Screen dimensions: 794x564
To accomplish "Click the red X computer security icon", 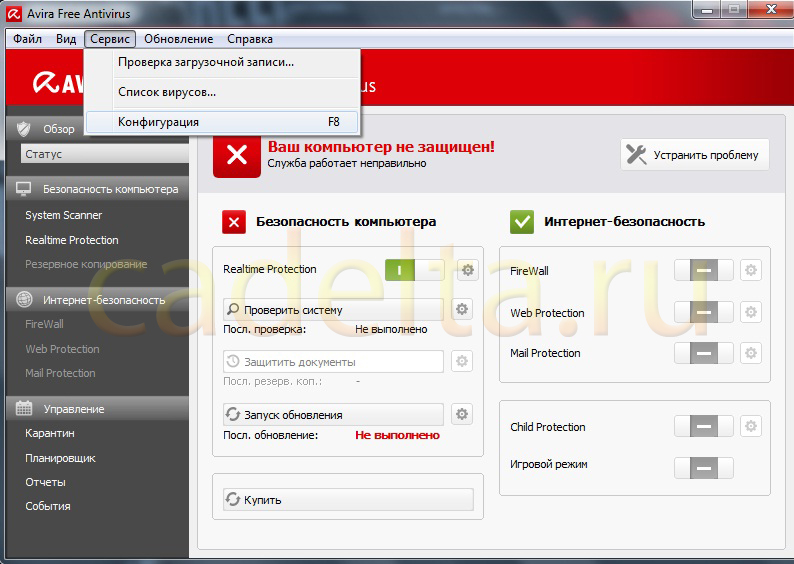I will click(234, 222).
